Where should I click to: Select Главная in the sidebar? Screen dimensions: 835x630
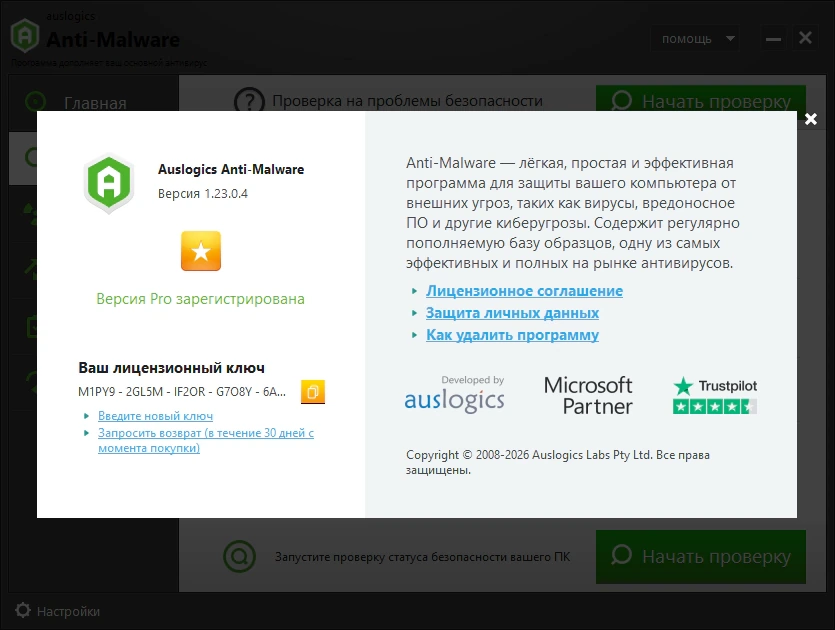(x=93, y=102)
